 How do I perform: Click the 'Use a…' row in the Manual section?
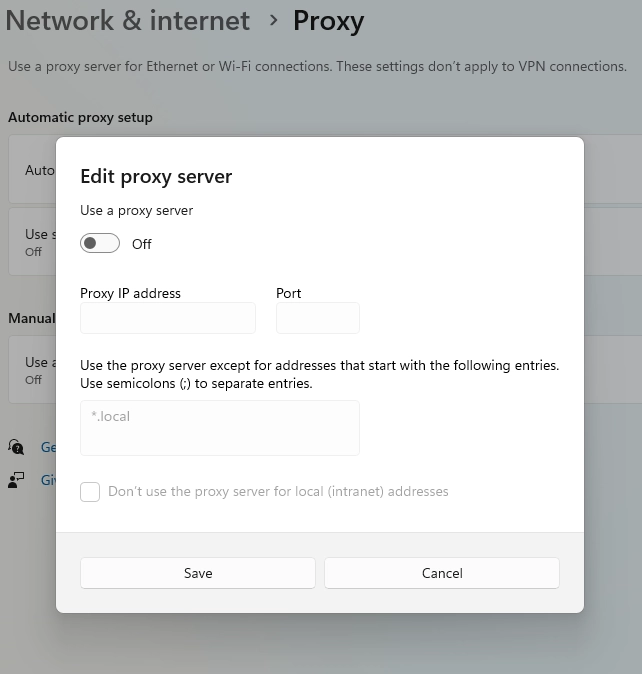(32, 370)
